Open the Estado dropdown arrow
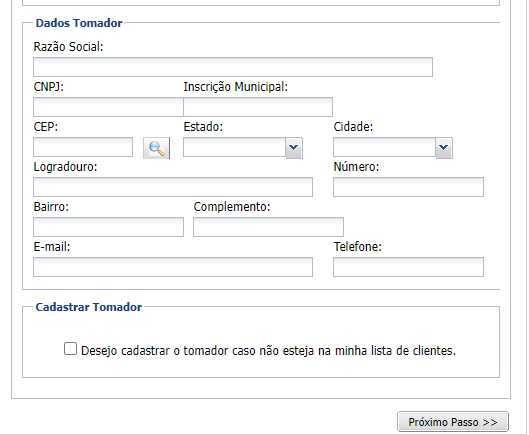 click(294, 148)
